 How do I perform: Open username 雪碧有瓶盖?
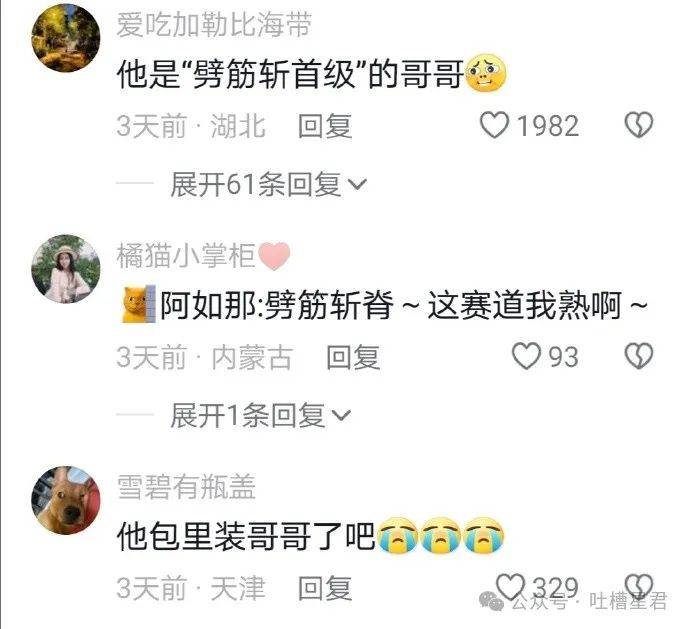pos(186,487)
